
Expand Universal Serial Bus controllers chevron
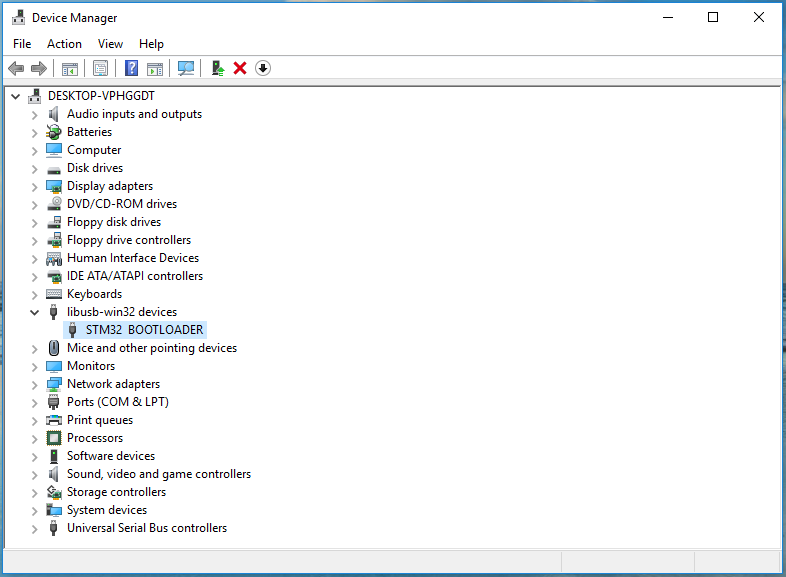(35, 529)
